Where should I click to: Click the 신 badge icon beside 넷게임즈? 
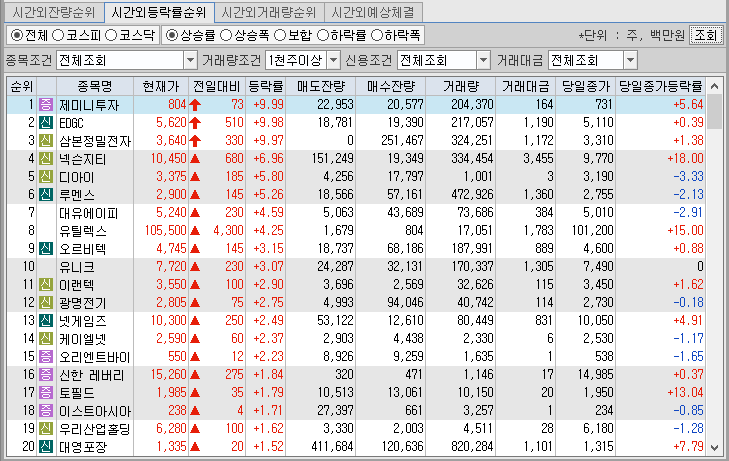coord(46,321)
